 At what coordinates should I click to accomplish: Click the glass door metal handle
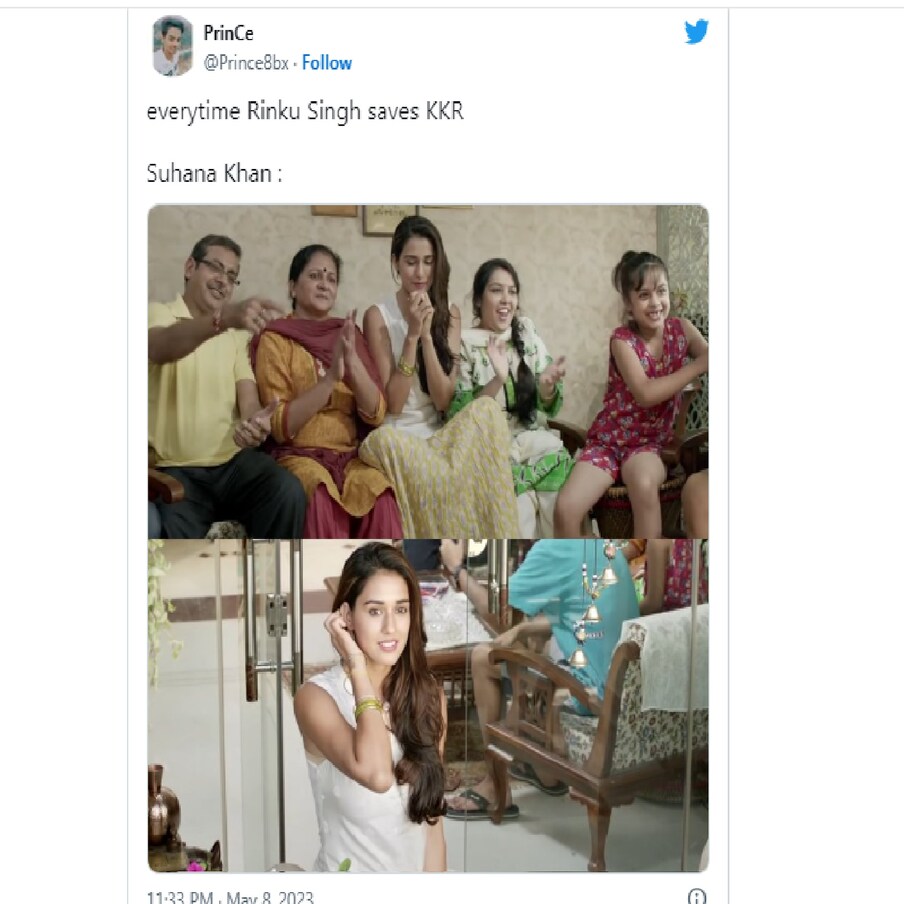[x=274, y=620]
